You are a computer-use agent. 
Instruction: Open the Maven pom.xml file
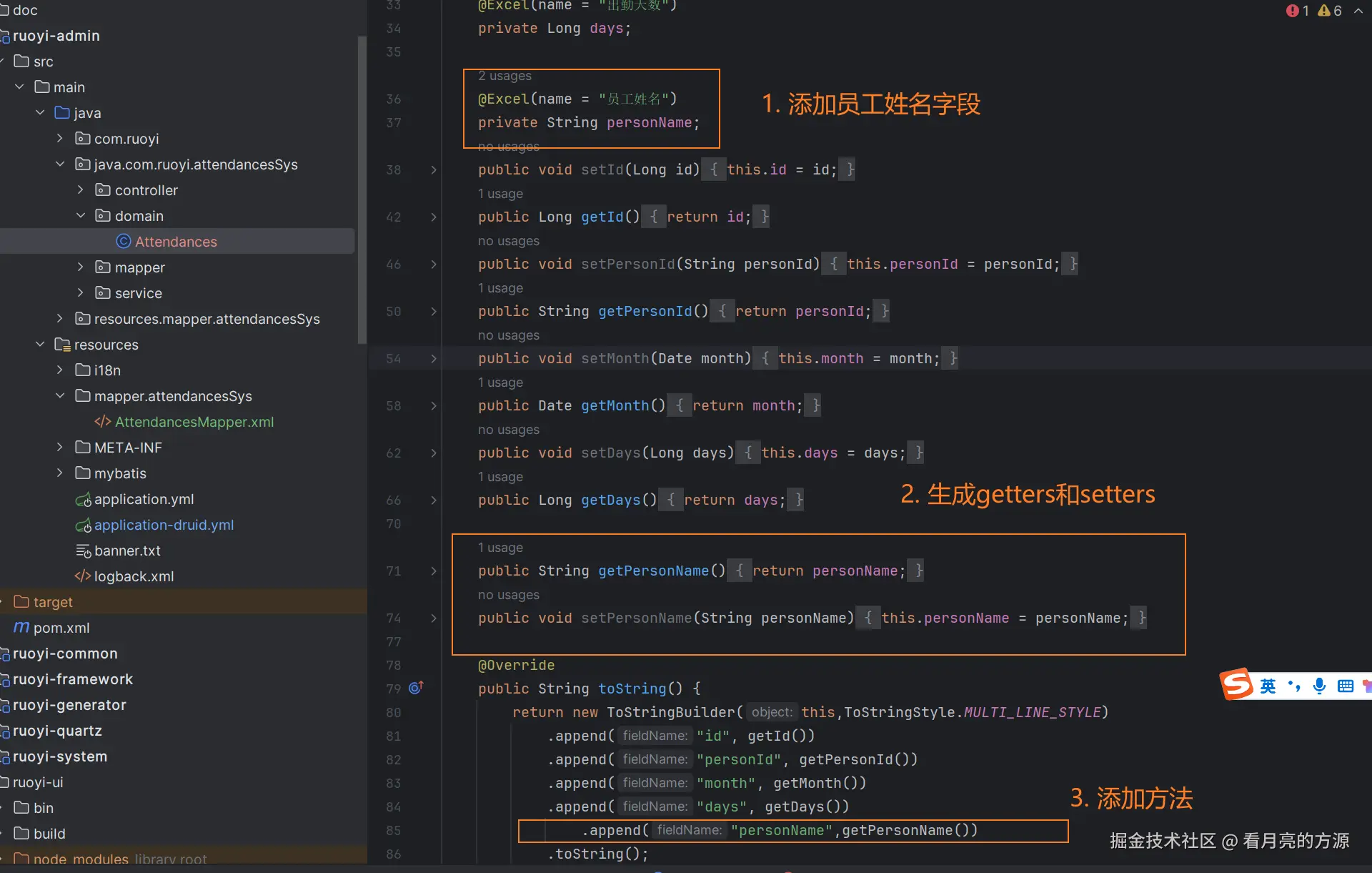coord(61,628)
